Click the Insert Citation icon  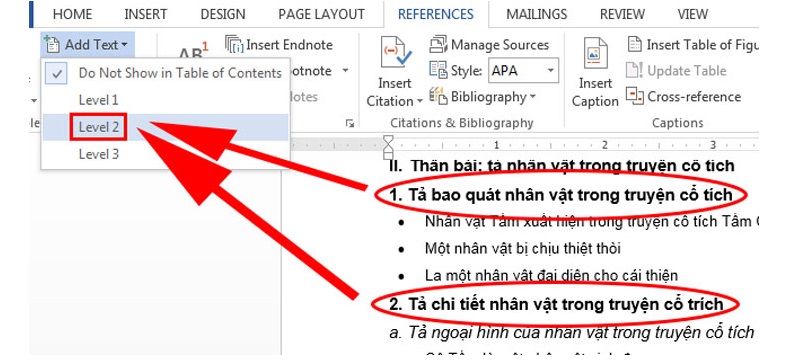tap(395, 53)
